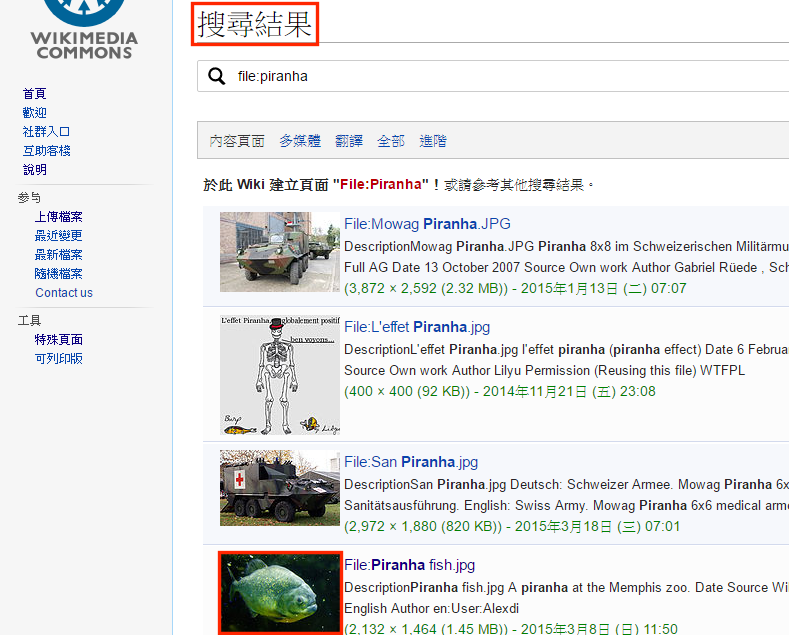Screen dimensions: 789x635
Task: Open the File:San Piranha.jpg link
Action: click(x=411, y=462)
